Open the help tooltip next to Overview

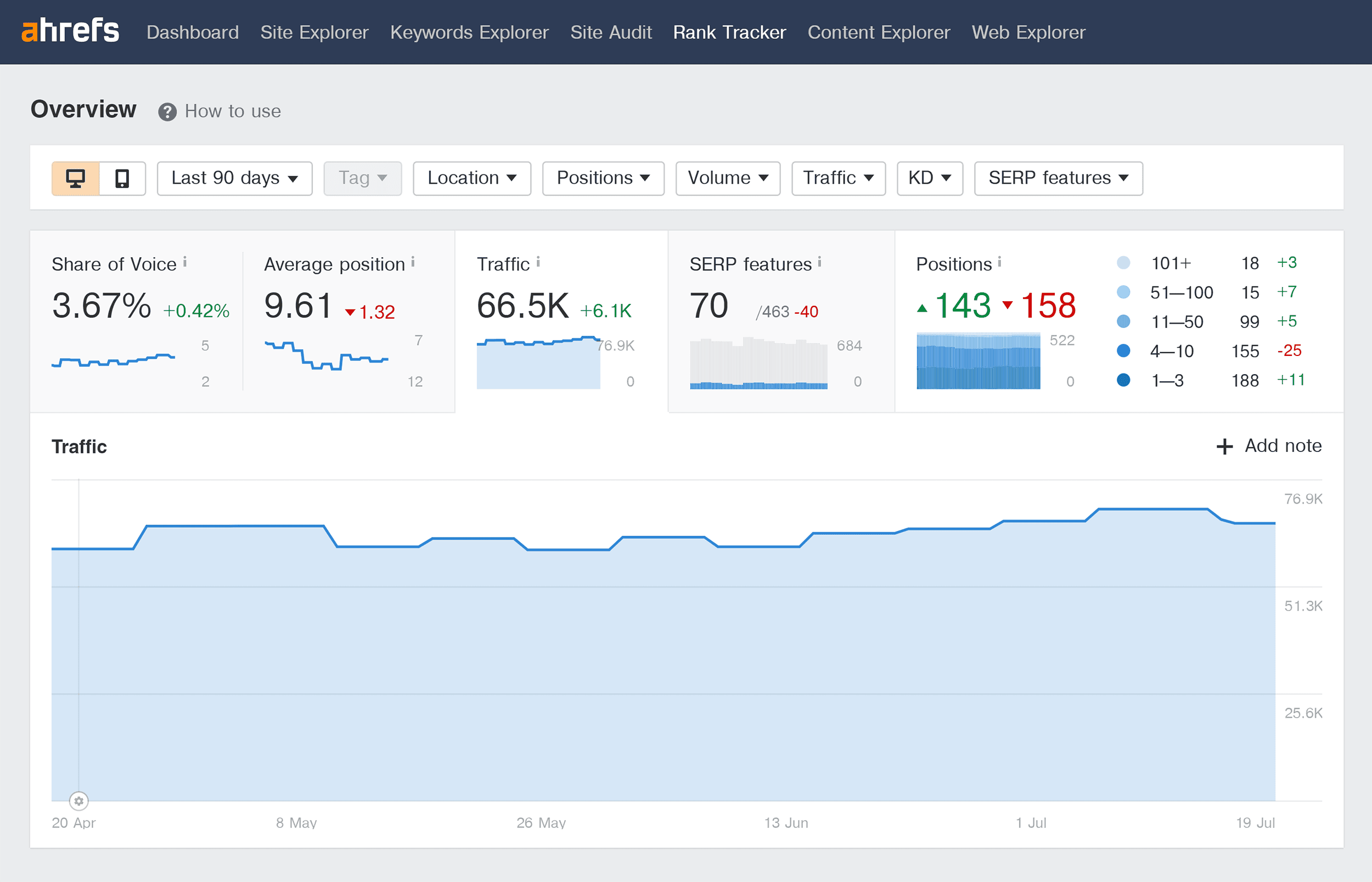(x=167, y=111)
